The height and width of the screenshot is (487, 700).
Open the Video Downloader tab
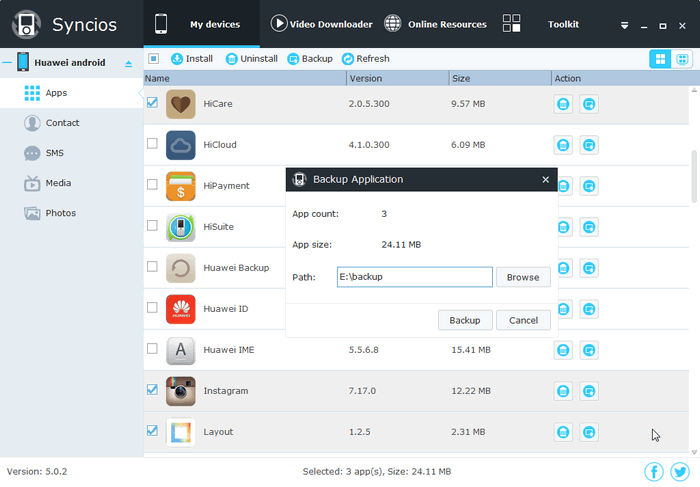pos(321,24)
